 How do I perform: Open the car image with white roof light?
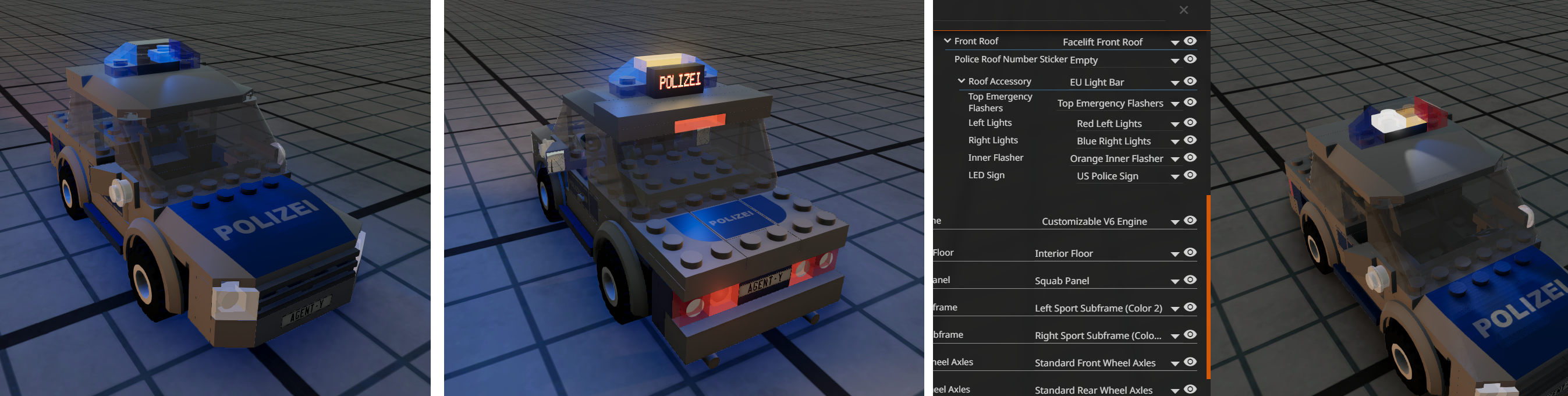(1389, 198)
